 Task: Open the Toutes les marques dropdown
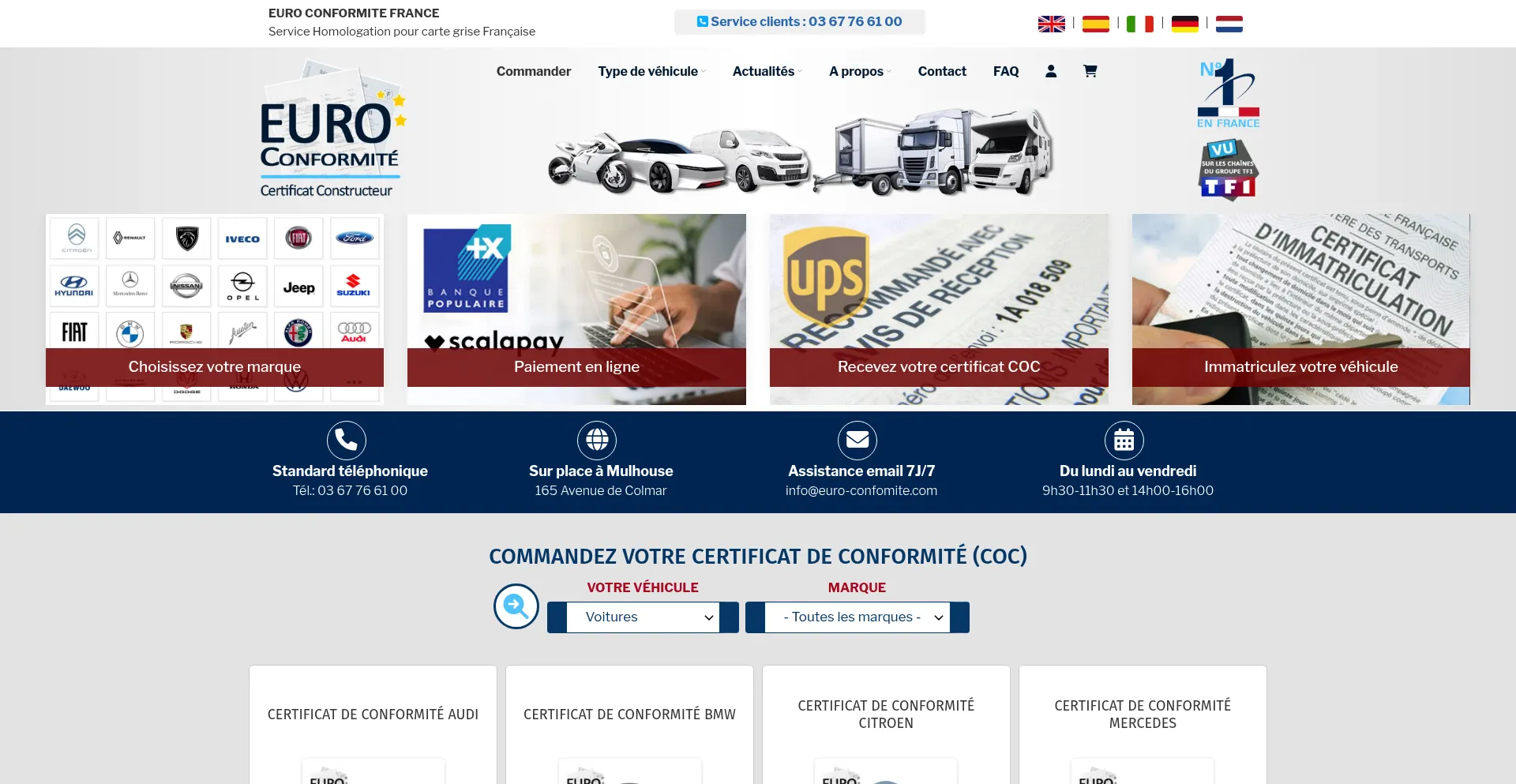point(857,617)
